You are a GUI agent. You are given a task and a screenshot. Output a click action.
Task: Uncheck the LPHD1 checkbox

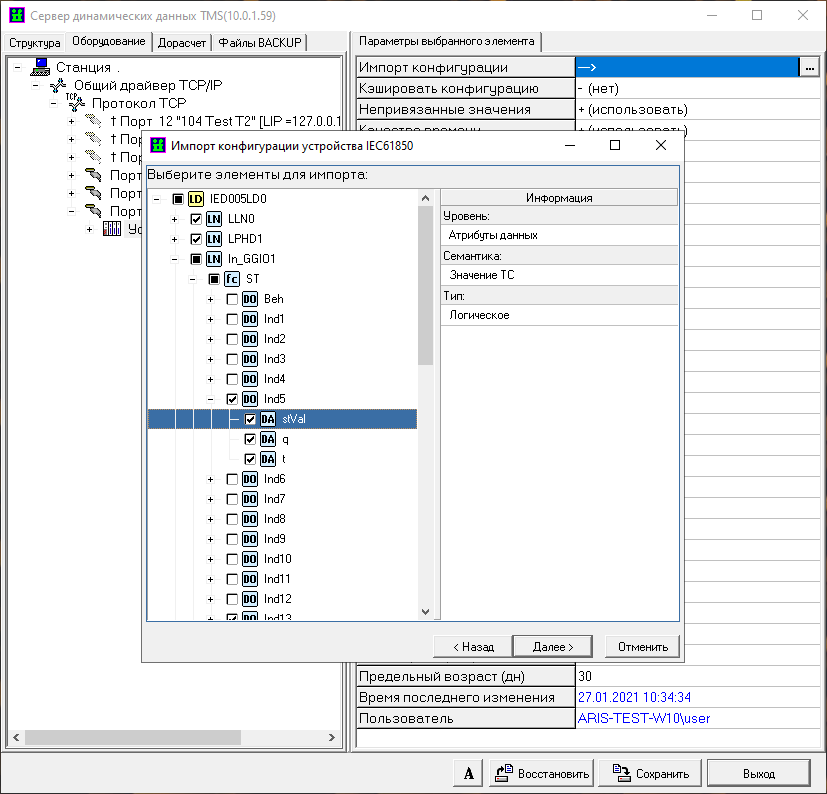pos(196,239)
